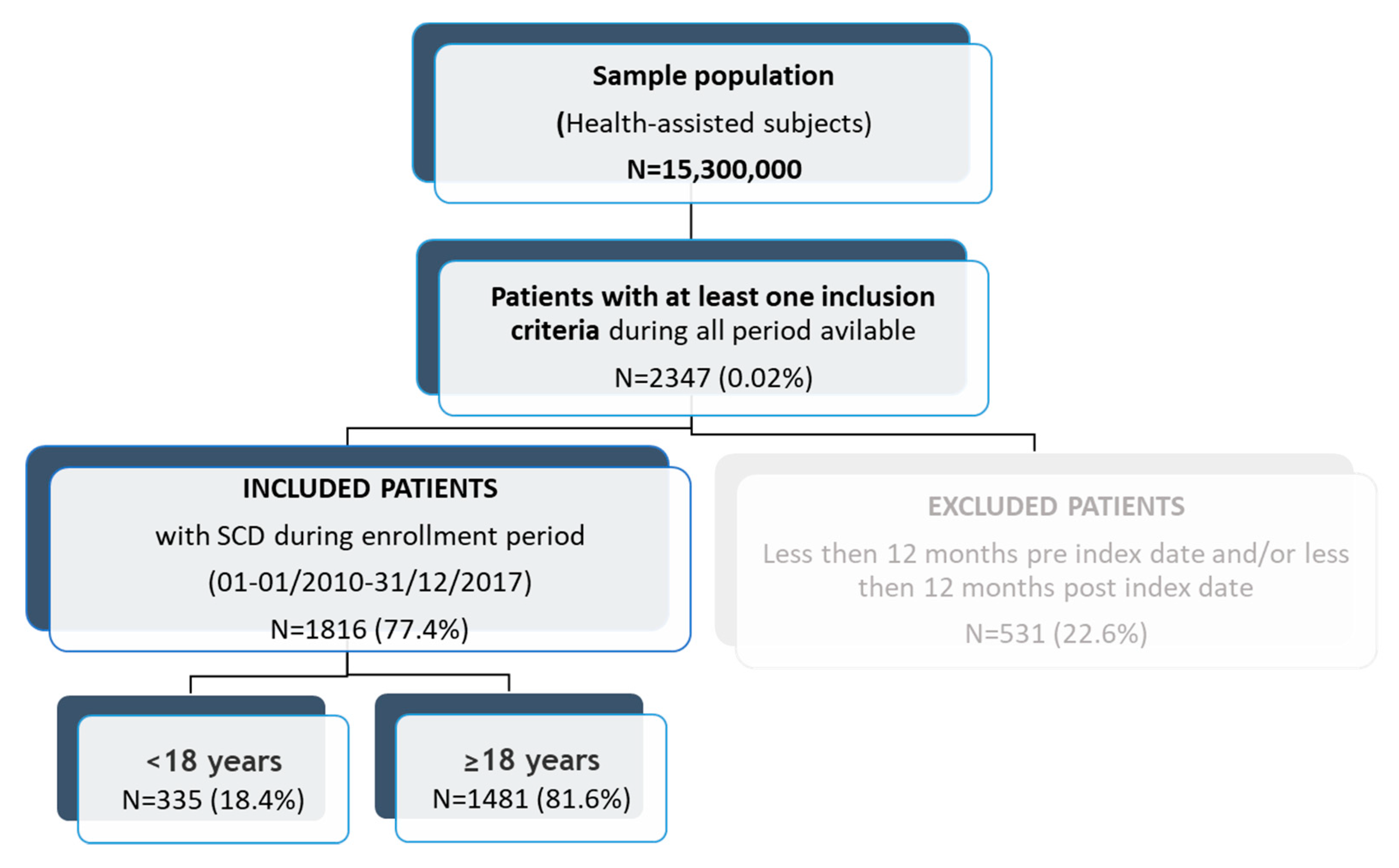
Task: Click the "EXCLUDED PATIENTS" heading
Action: point(1056,506)
